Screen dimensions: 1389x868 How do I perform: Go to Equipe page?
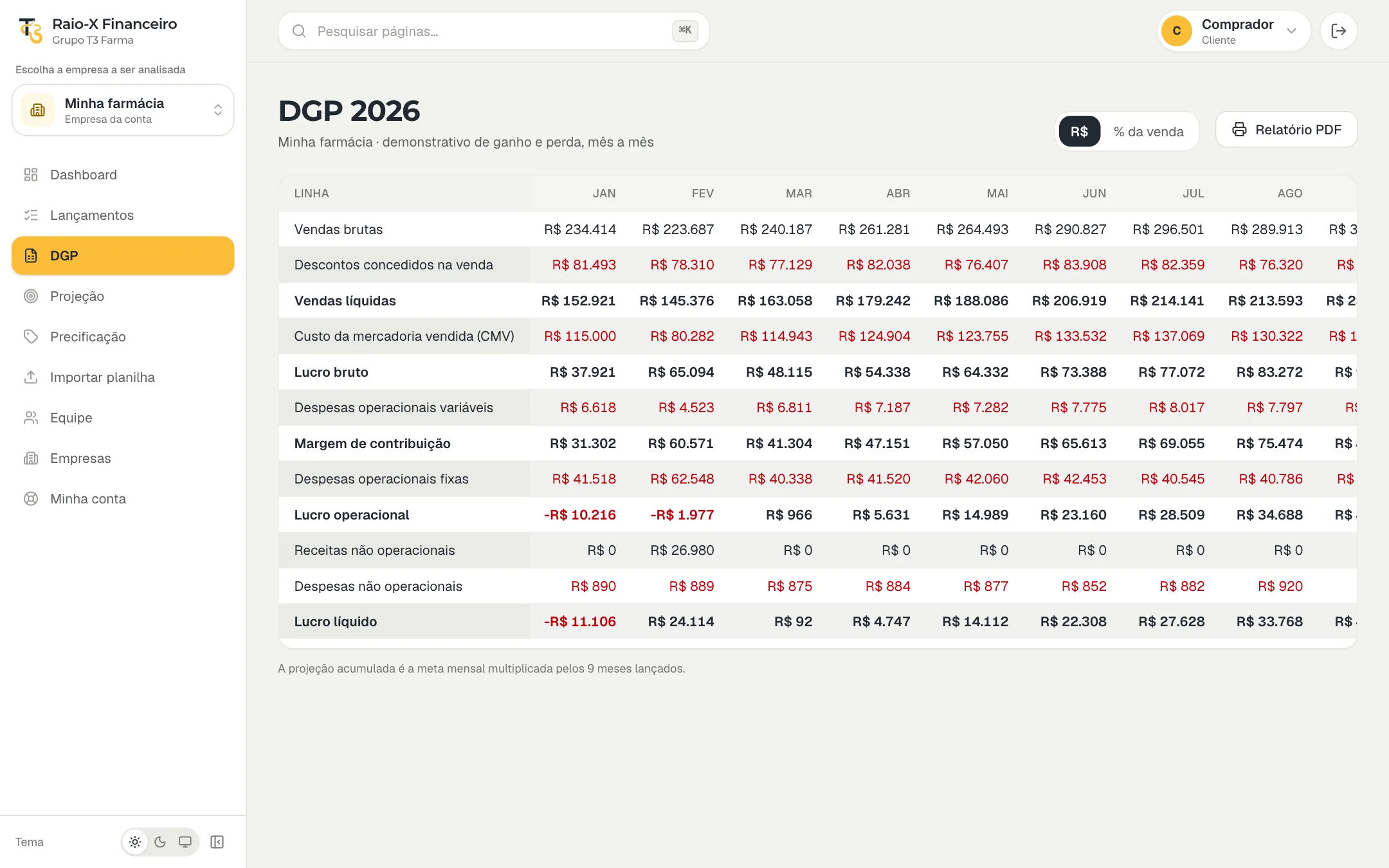123,418
